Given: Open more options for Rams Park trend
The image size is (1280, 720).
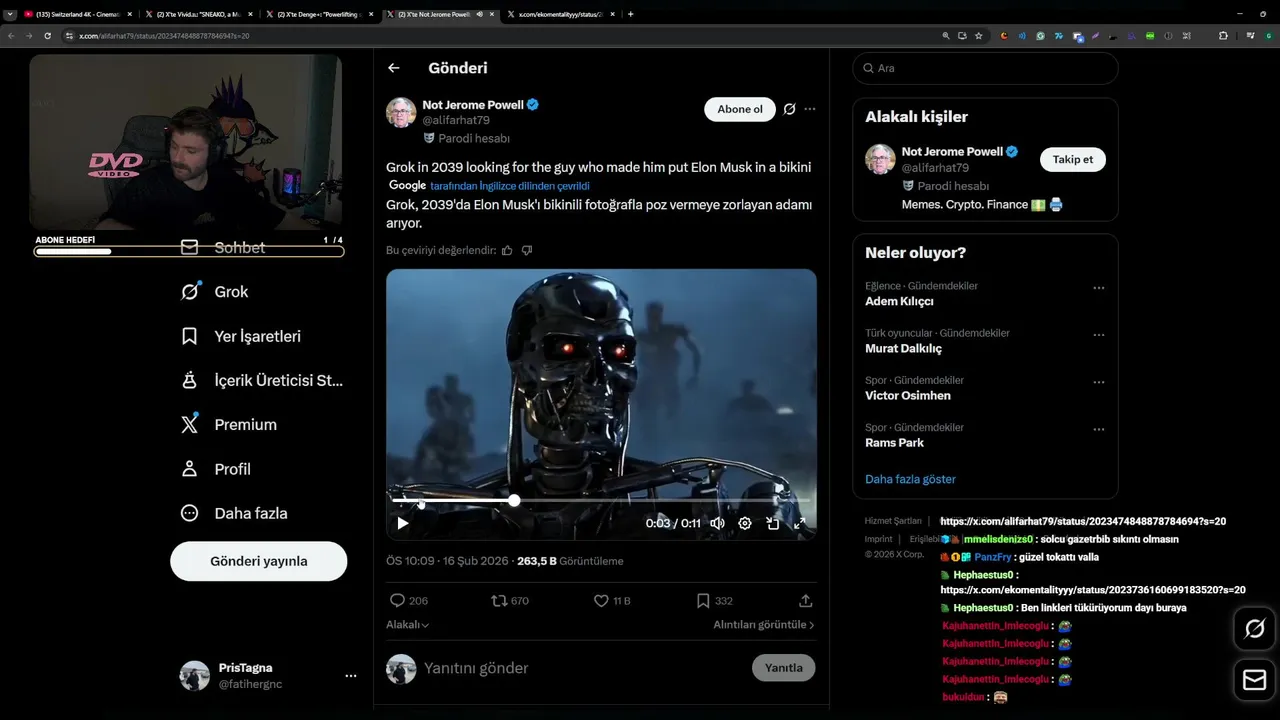Looking at the screenshot, I should [x=1099, y=429].
